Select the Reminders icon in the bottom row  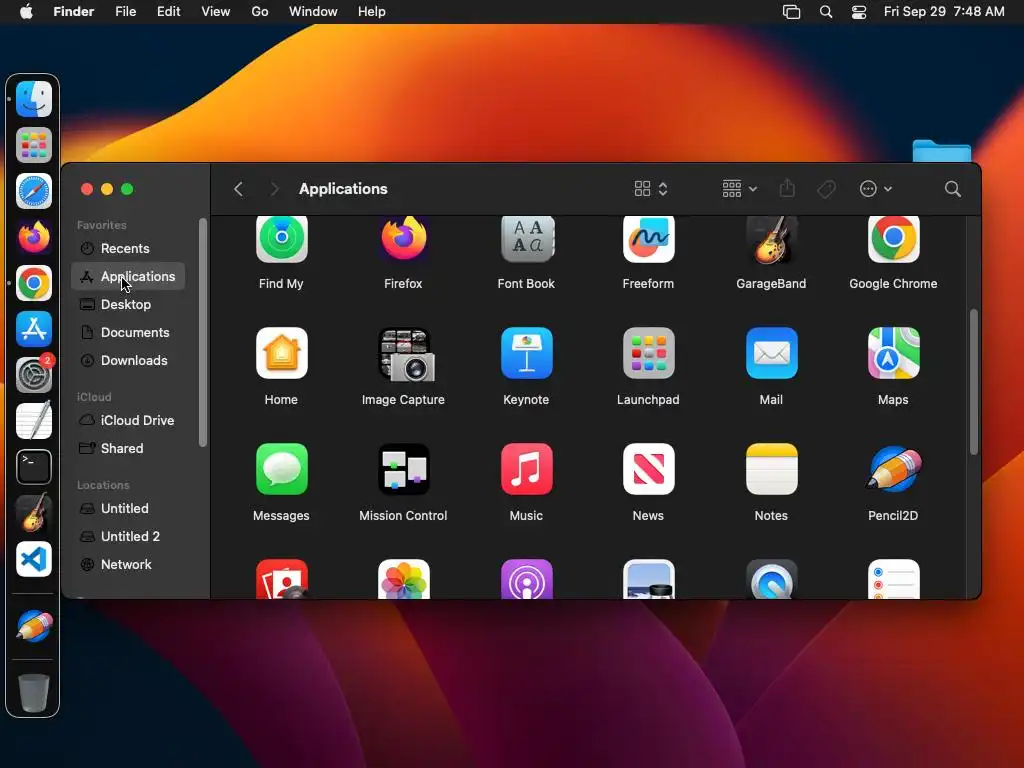tap(893, 579)
